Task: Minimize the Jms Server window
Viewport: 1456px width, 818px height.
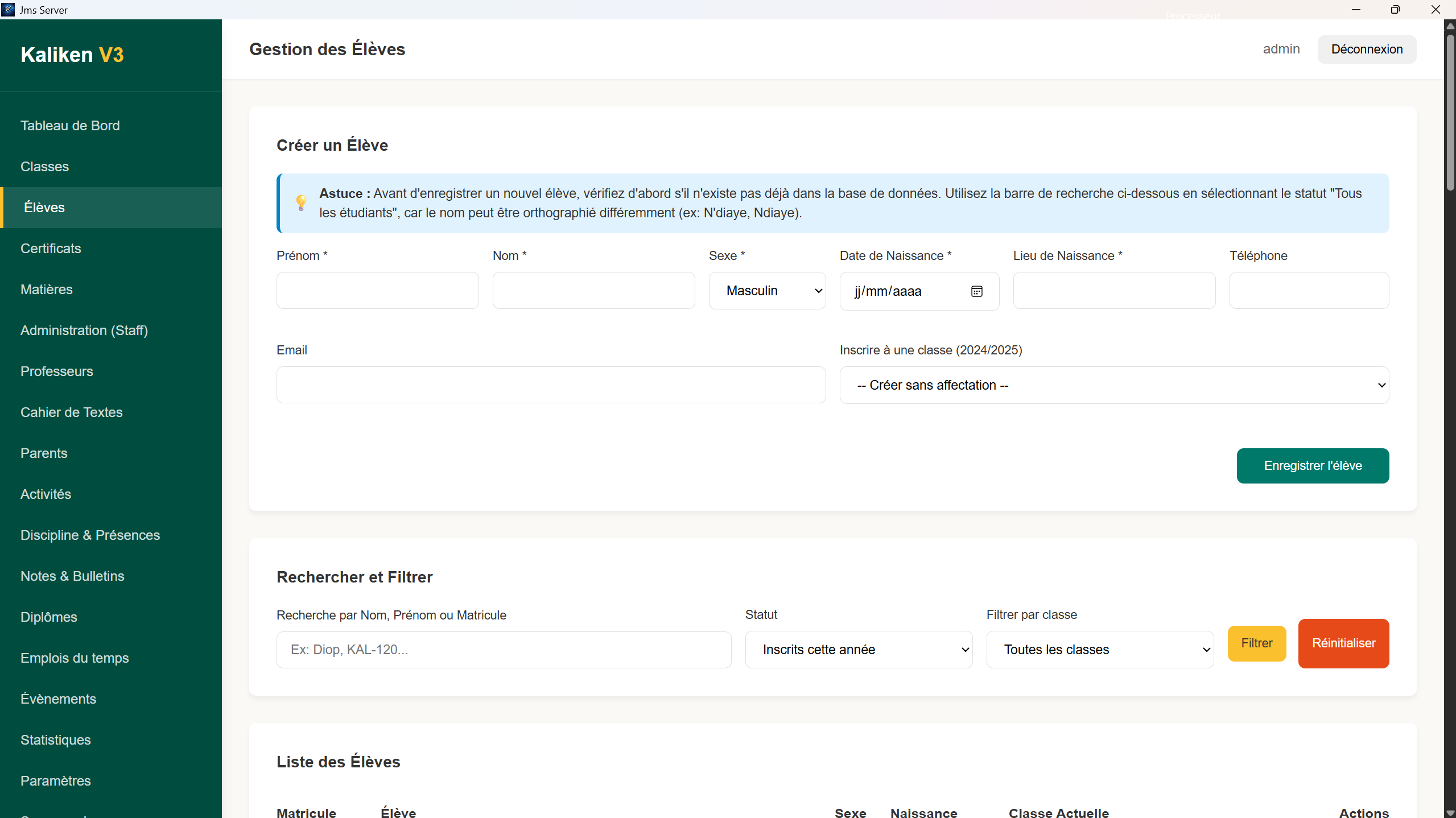Action: pos(1356,9)
